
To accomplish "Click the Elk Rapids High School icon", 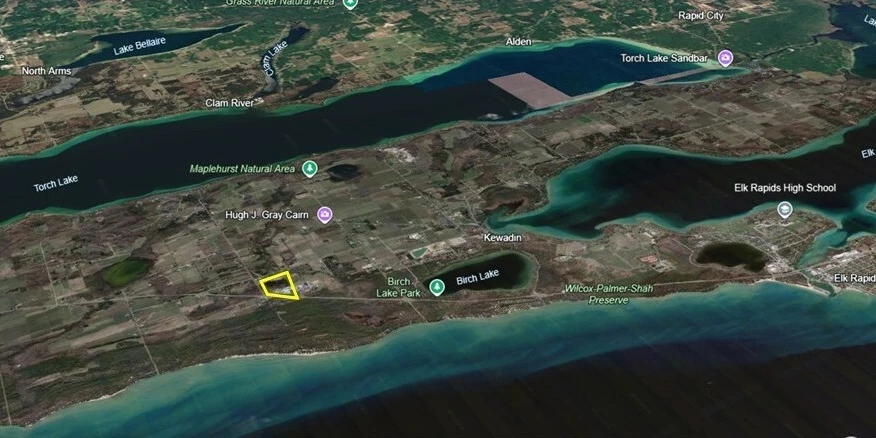I will [x=785, y=210].
